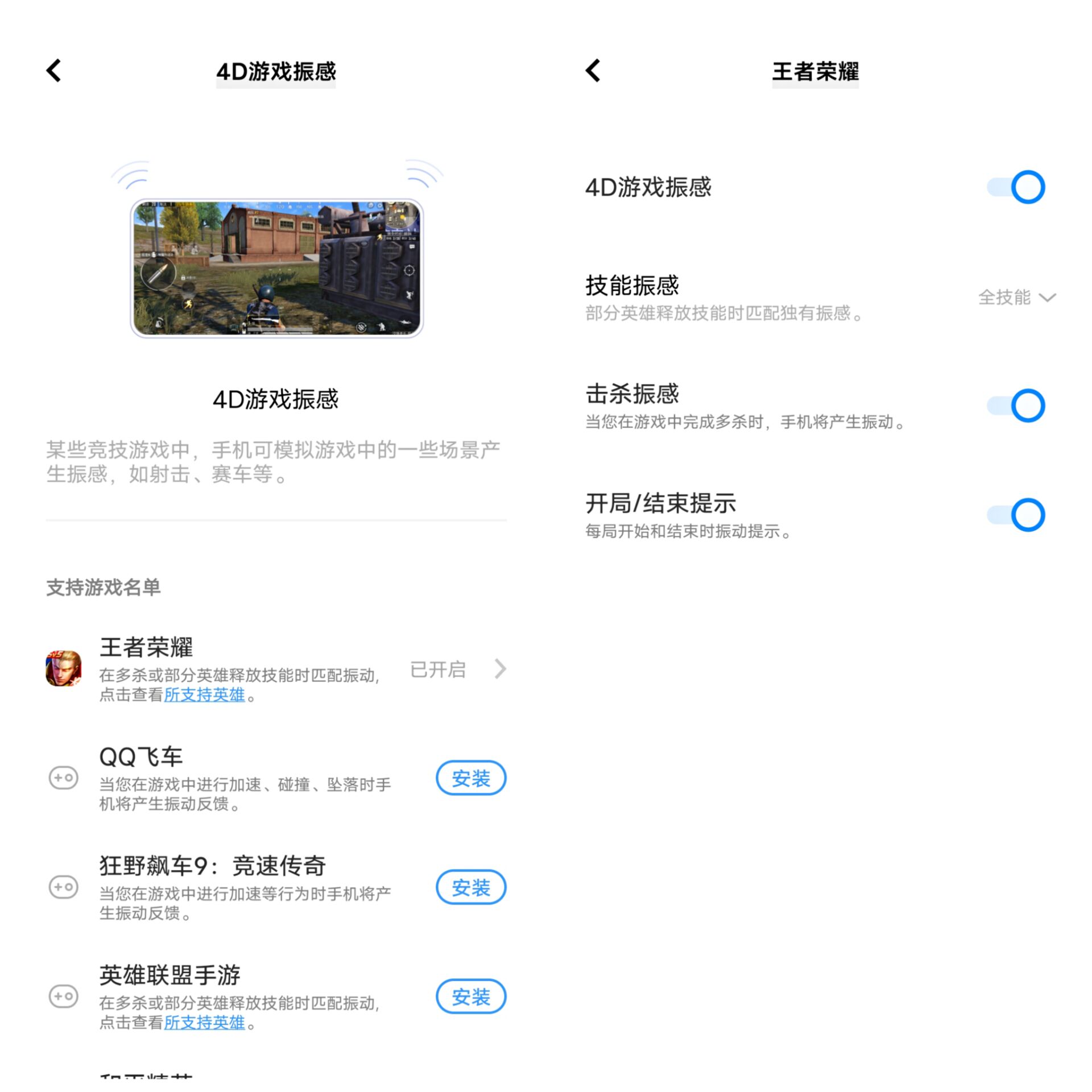Open 王者荣耀 settings via the chevron arrow
1092x1092 pixels.
coord(500,669)
